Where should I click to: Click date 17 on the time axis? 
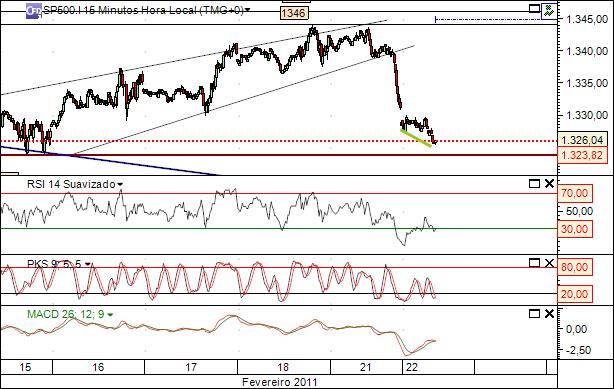tap(191, 367)
